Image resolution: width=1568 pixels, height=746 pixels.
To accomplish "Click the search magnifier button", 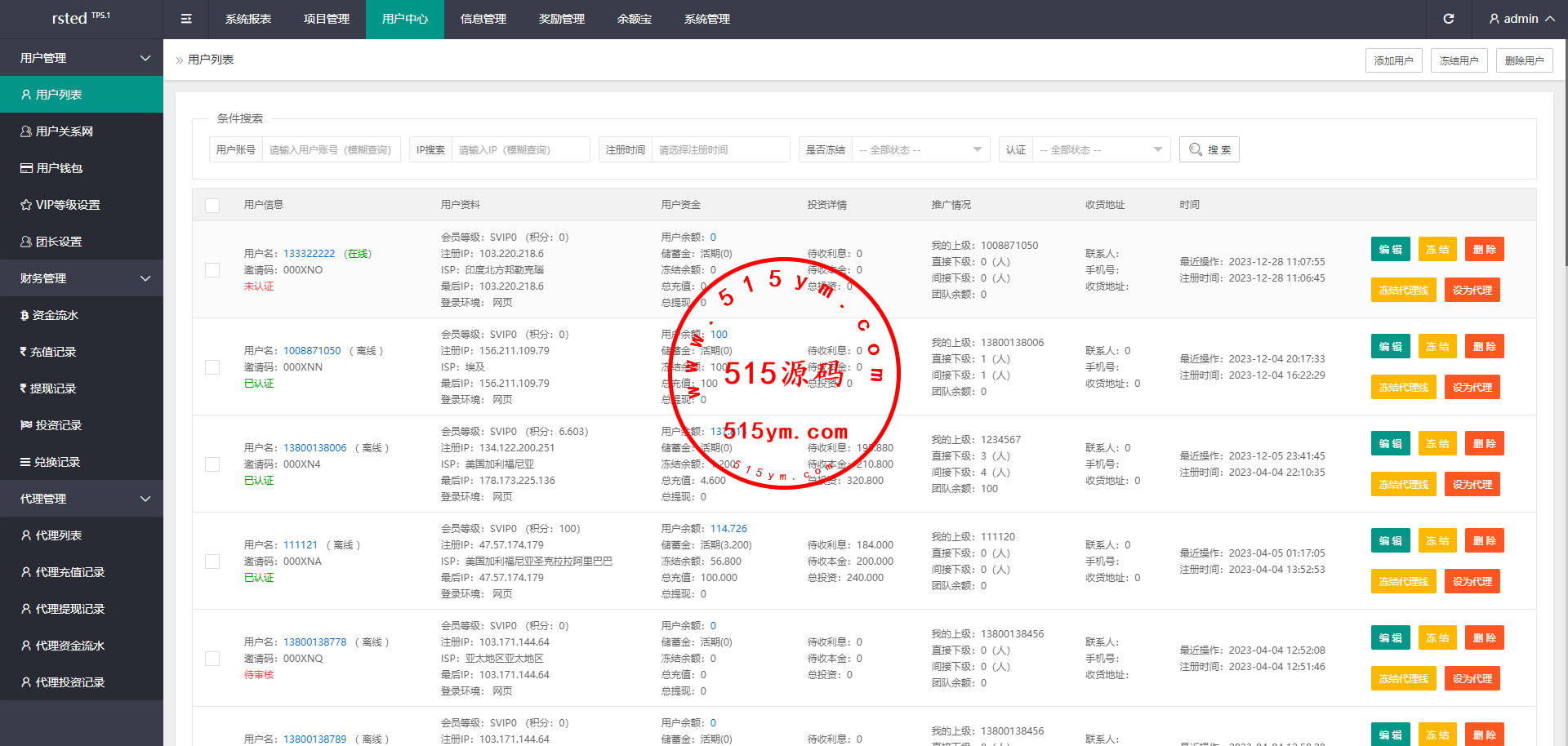I will [1209, 149].
